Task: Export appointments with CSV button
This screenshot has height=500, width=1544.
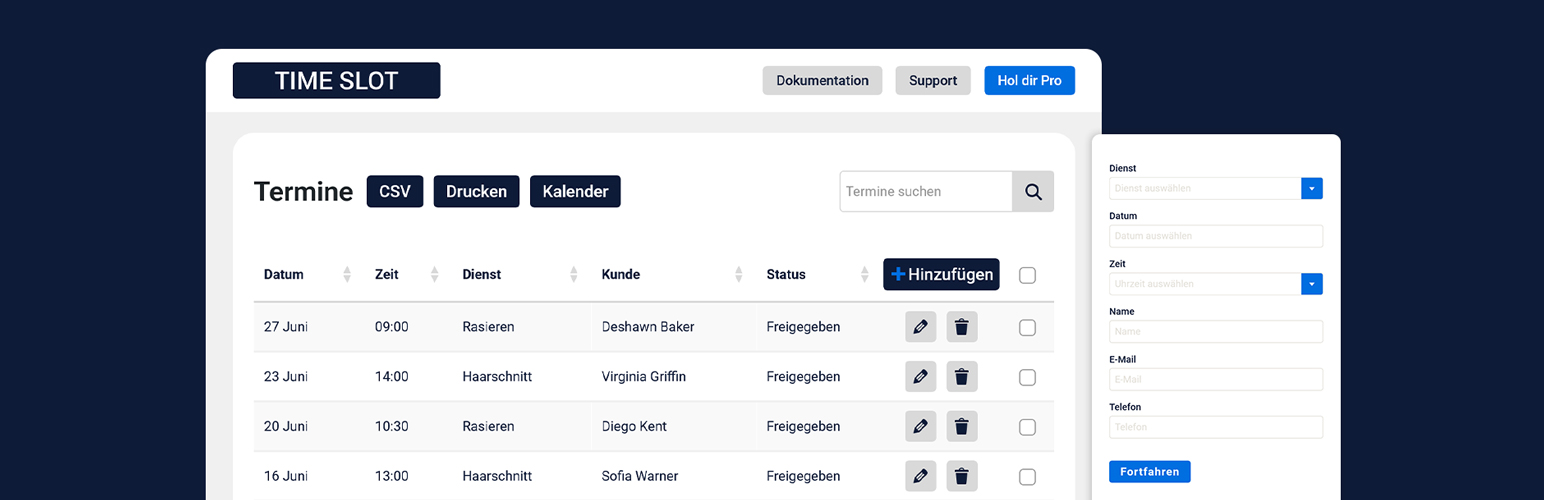Action: coord(395,191)
